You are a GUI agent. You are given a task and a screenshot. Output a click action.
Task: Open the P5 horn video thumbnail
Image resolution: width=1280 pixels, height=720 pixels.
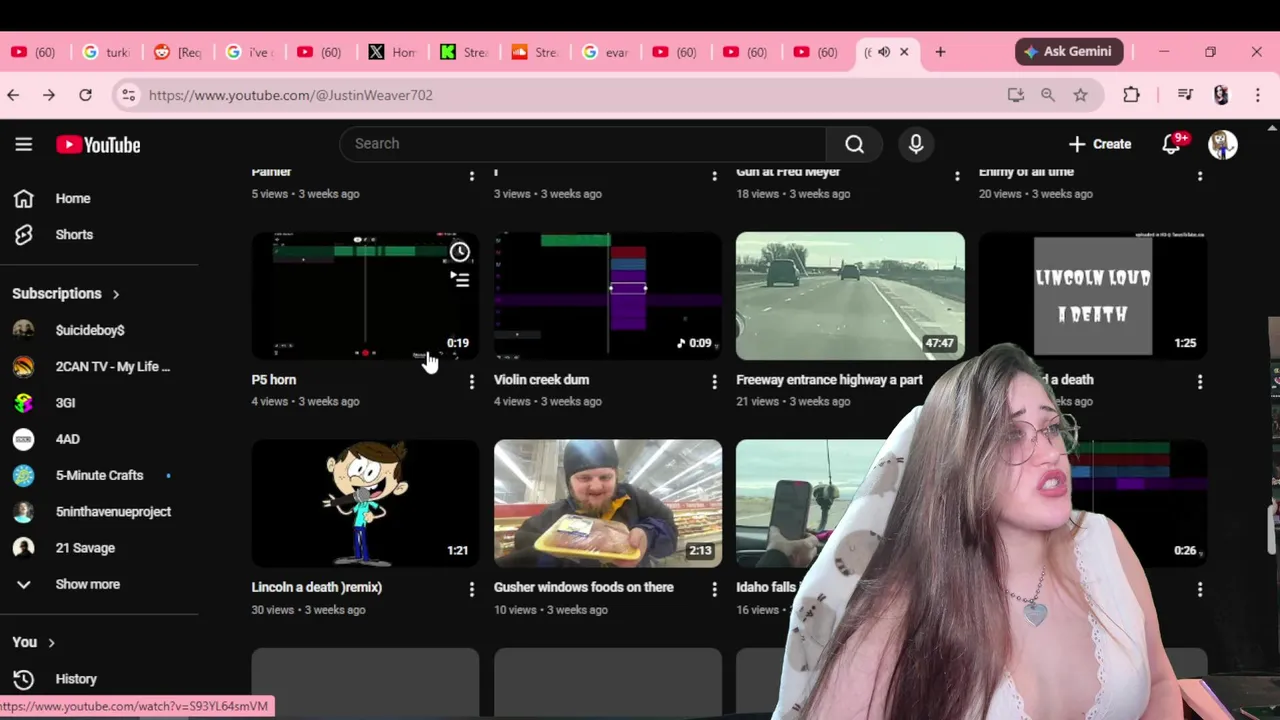(x=365, y=296)
